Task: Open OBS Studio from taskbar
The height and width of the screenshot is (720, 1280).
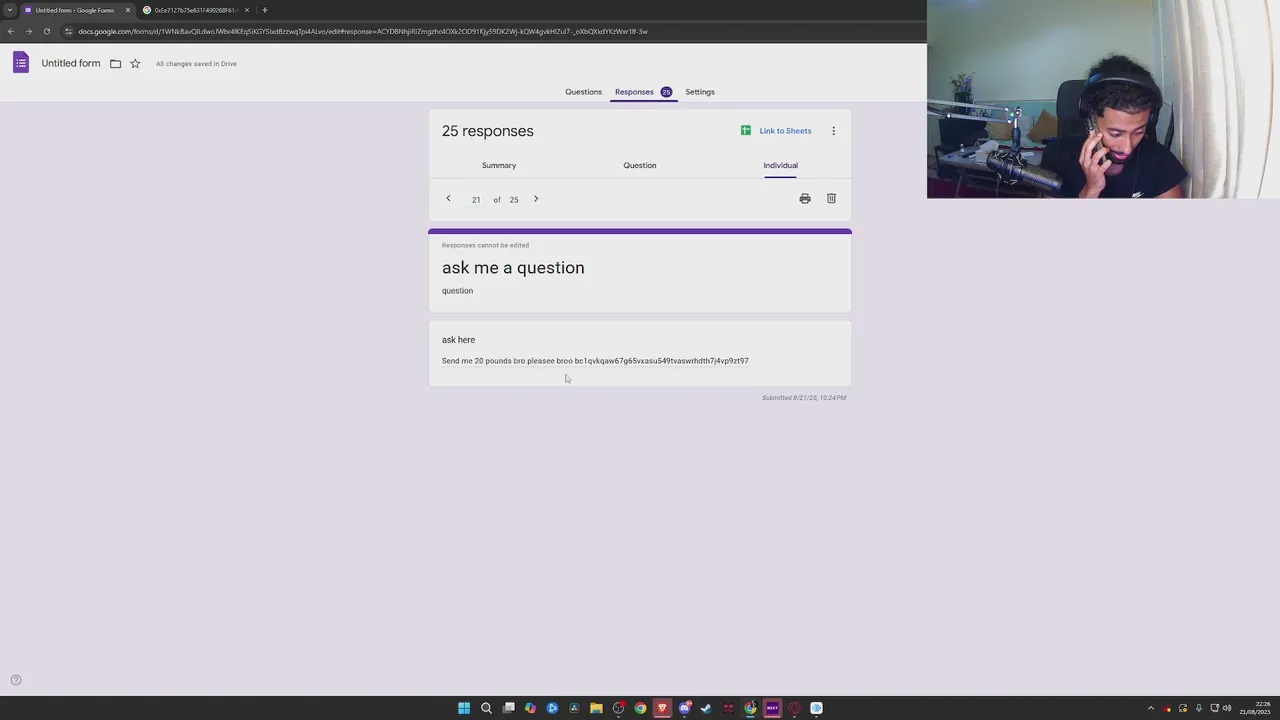Action: point(618,708)
